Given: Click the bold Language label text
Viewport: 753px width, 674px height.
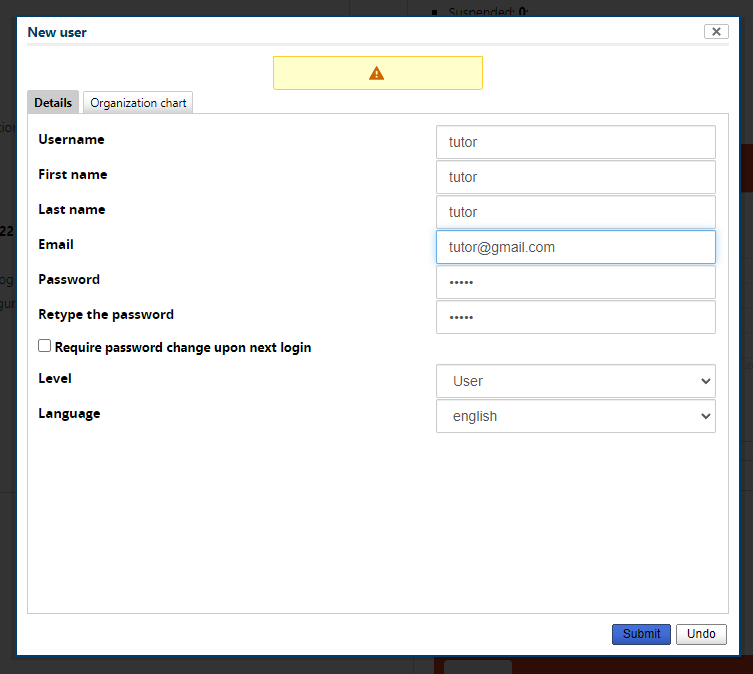Looking at the screenshot, I should pos(69,413).
